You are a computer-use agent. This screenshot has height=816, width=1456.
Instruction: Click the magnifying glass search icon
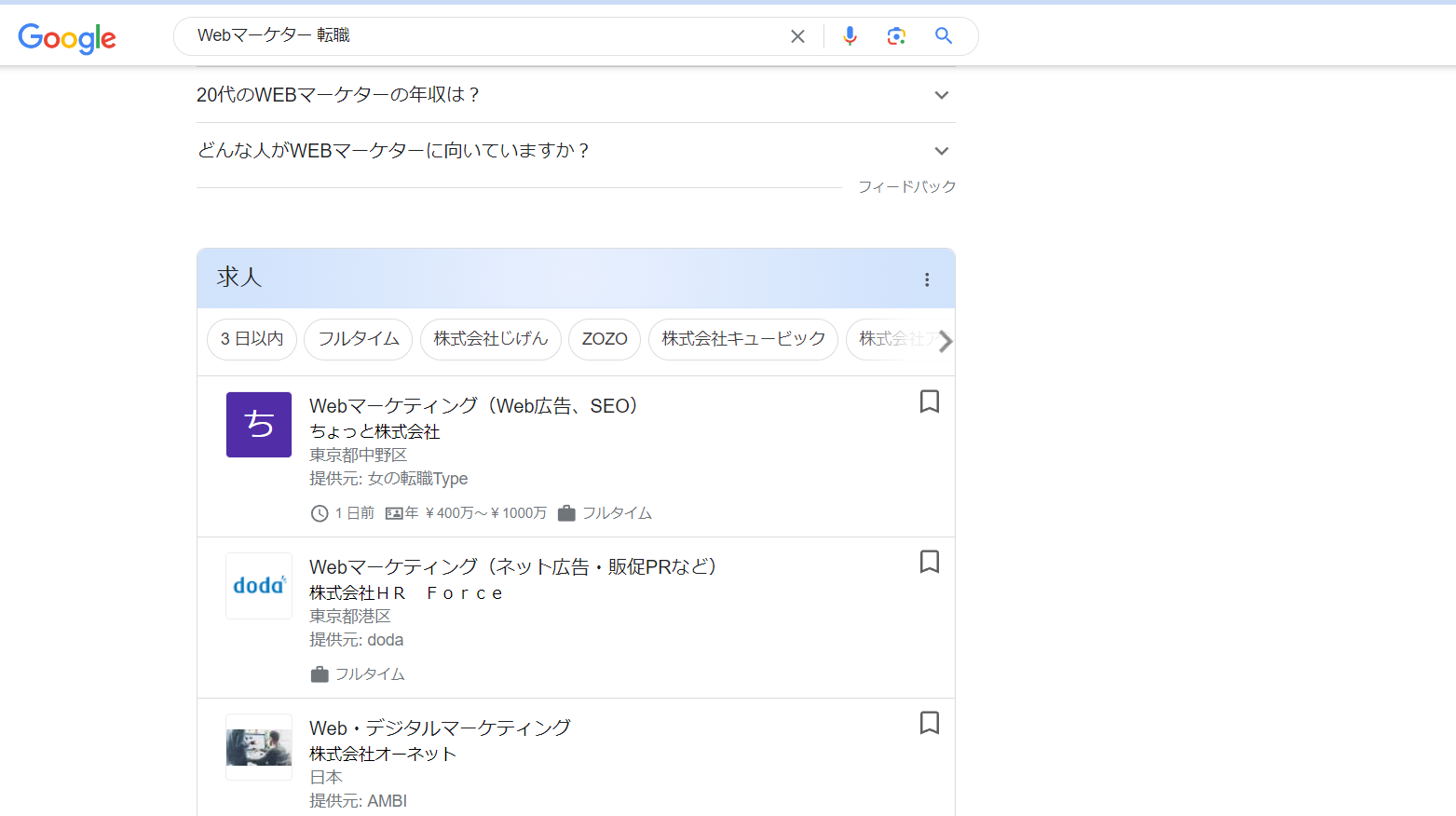[x=943, y=35]
